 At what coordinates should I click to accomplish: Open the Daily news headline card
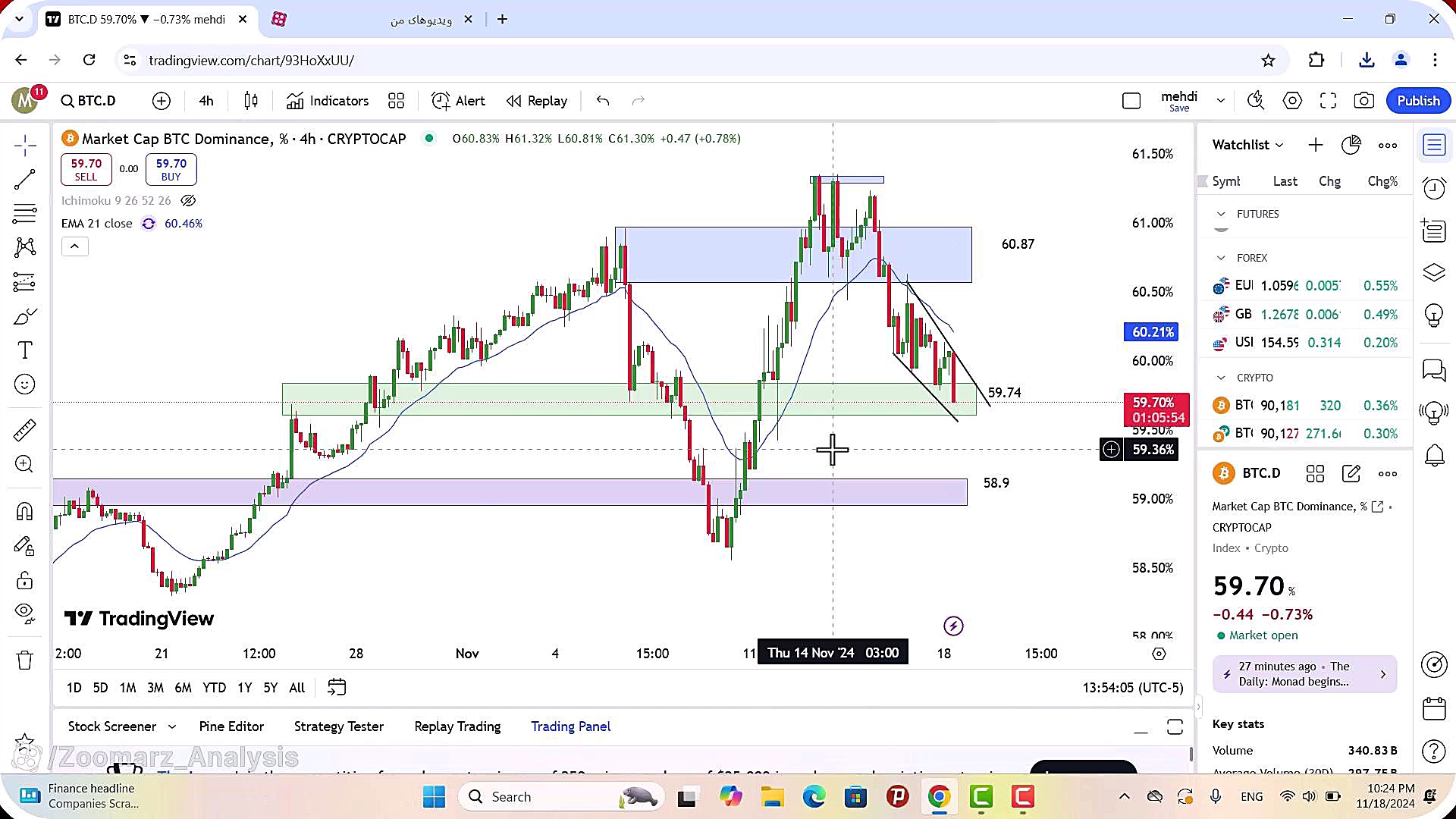coord(1304,673)
